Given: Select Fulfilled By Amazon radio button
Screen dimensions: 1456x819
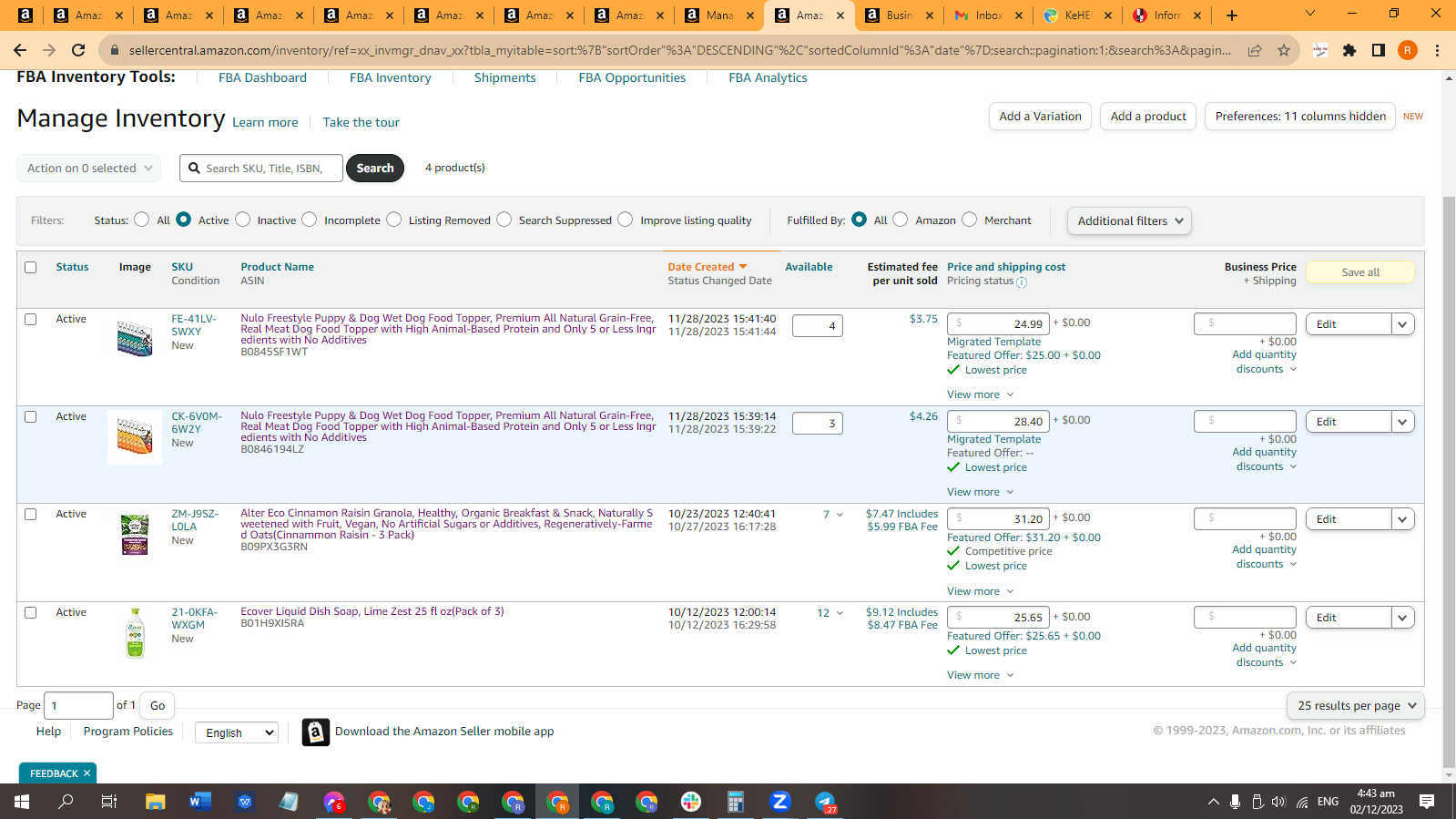Looking at the screenshot, I should point(901,220).
